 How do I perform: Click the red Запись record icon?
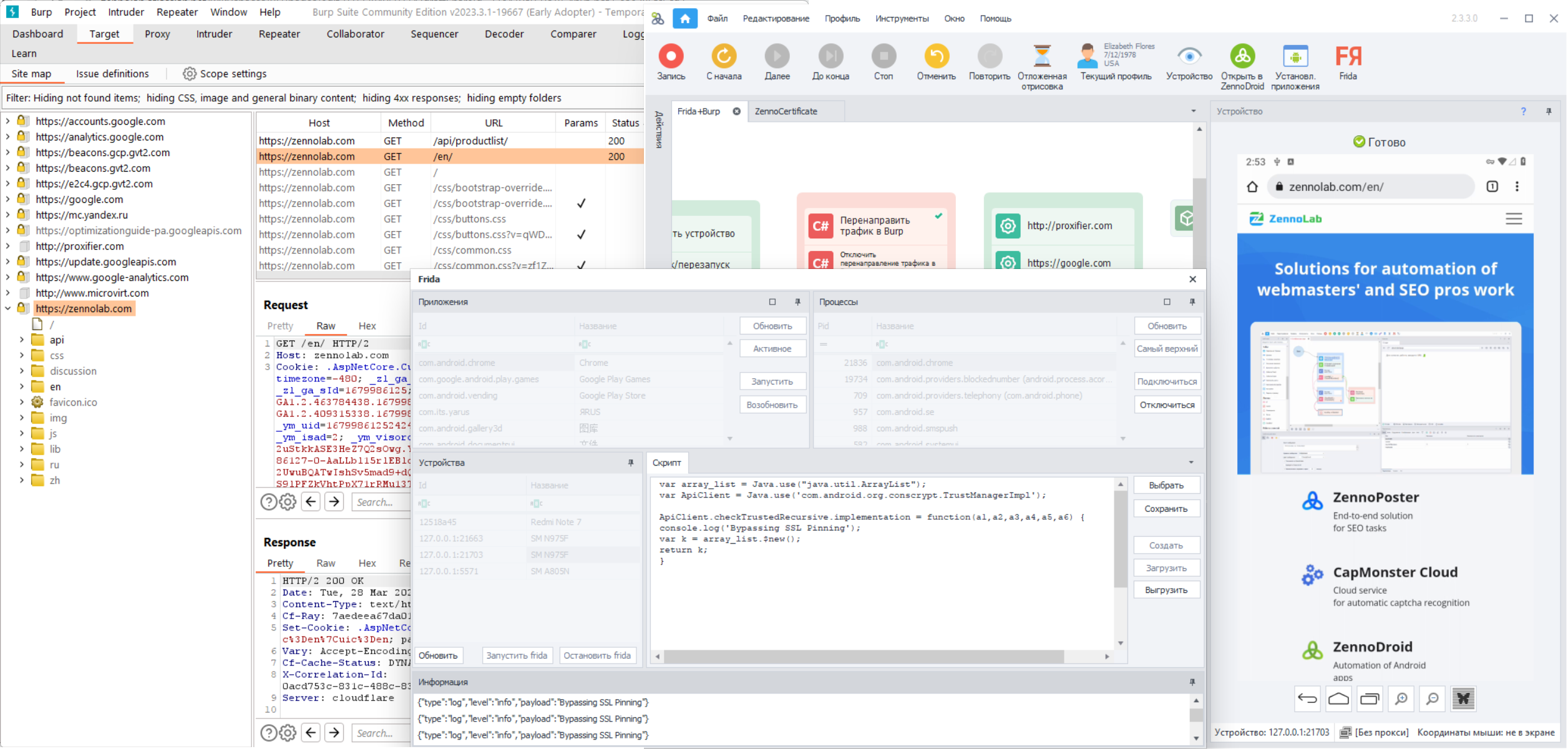[671, 57]
